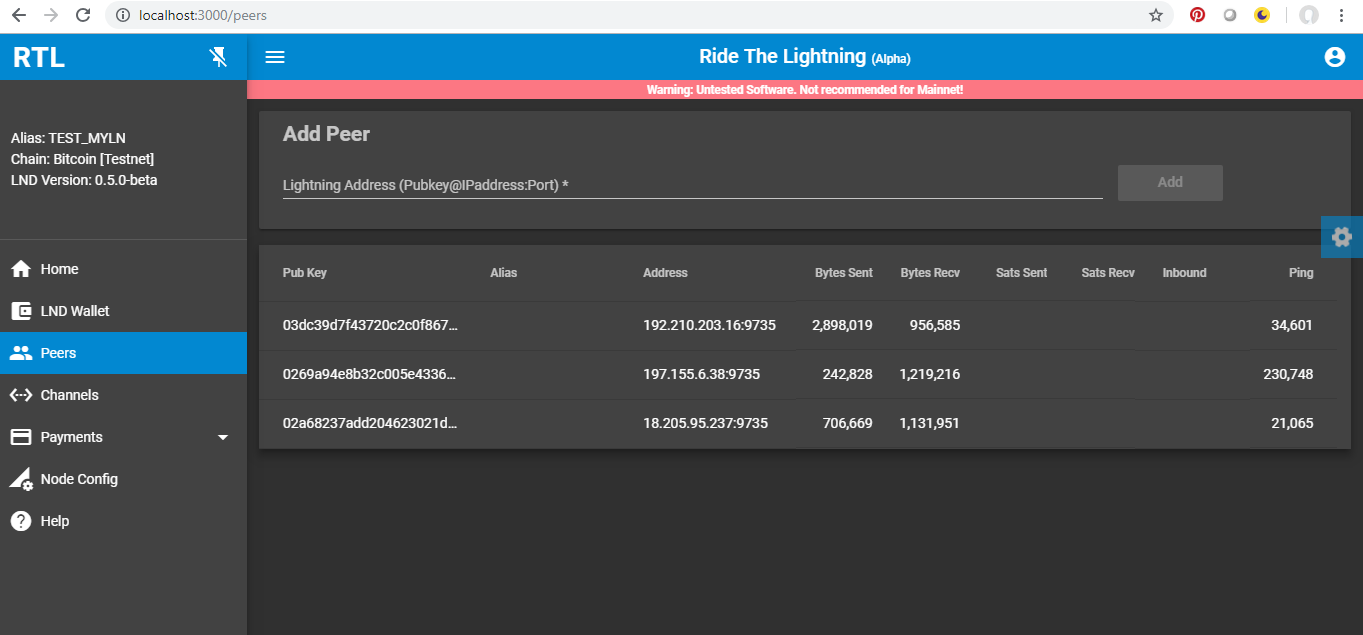
Task: Expand the Payments submenu arrow
Action: click(223, 438)
